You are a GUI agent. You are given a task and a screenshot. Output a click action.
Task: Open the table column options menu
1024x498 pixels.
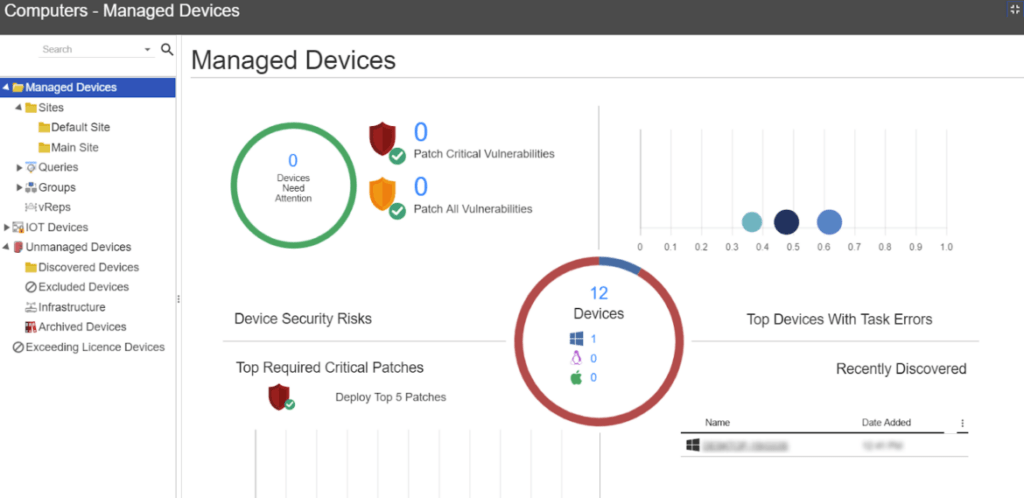coord(962,423)
